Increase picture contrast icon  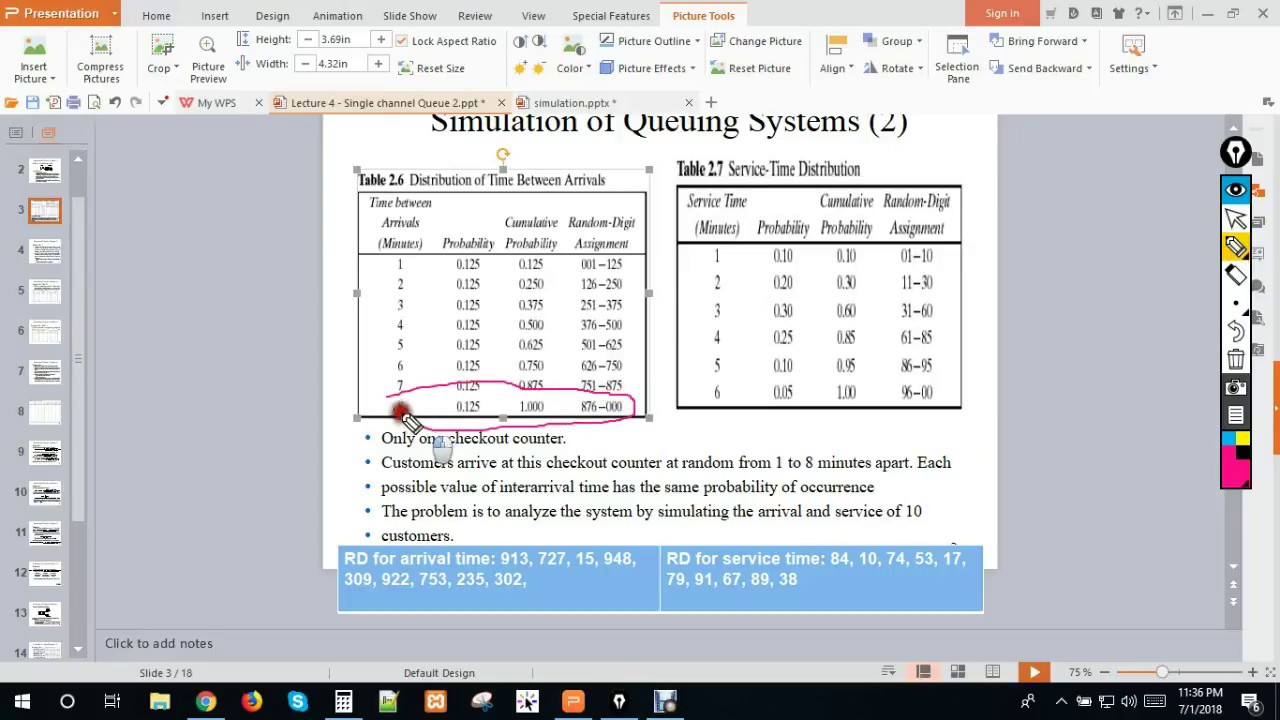coord(520,41)
